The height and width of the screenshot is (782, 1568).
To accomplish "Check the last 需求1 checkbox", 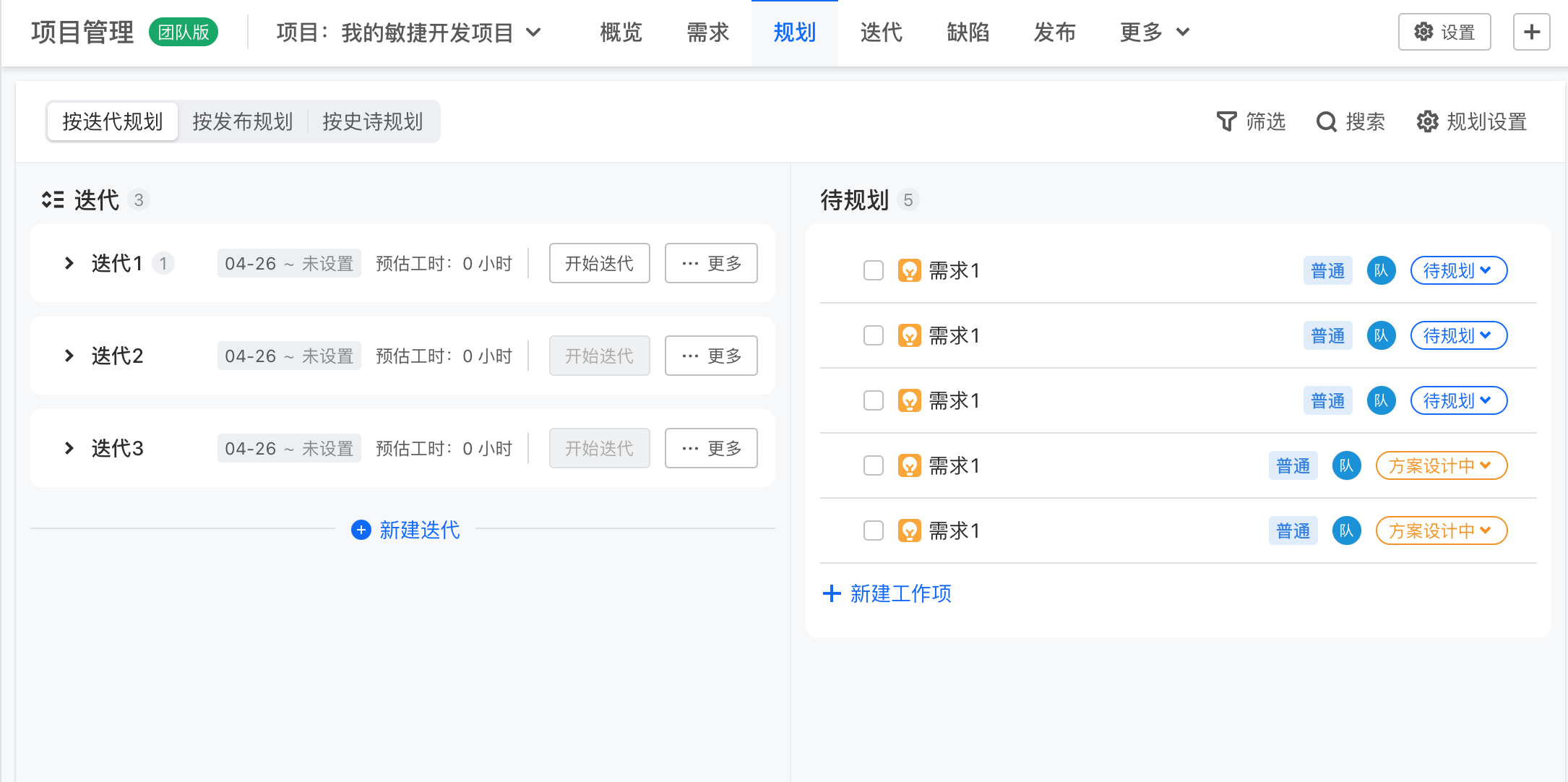I will pos(874,530).
